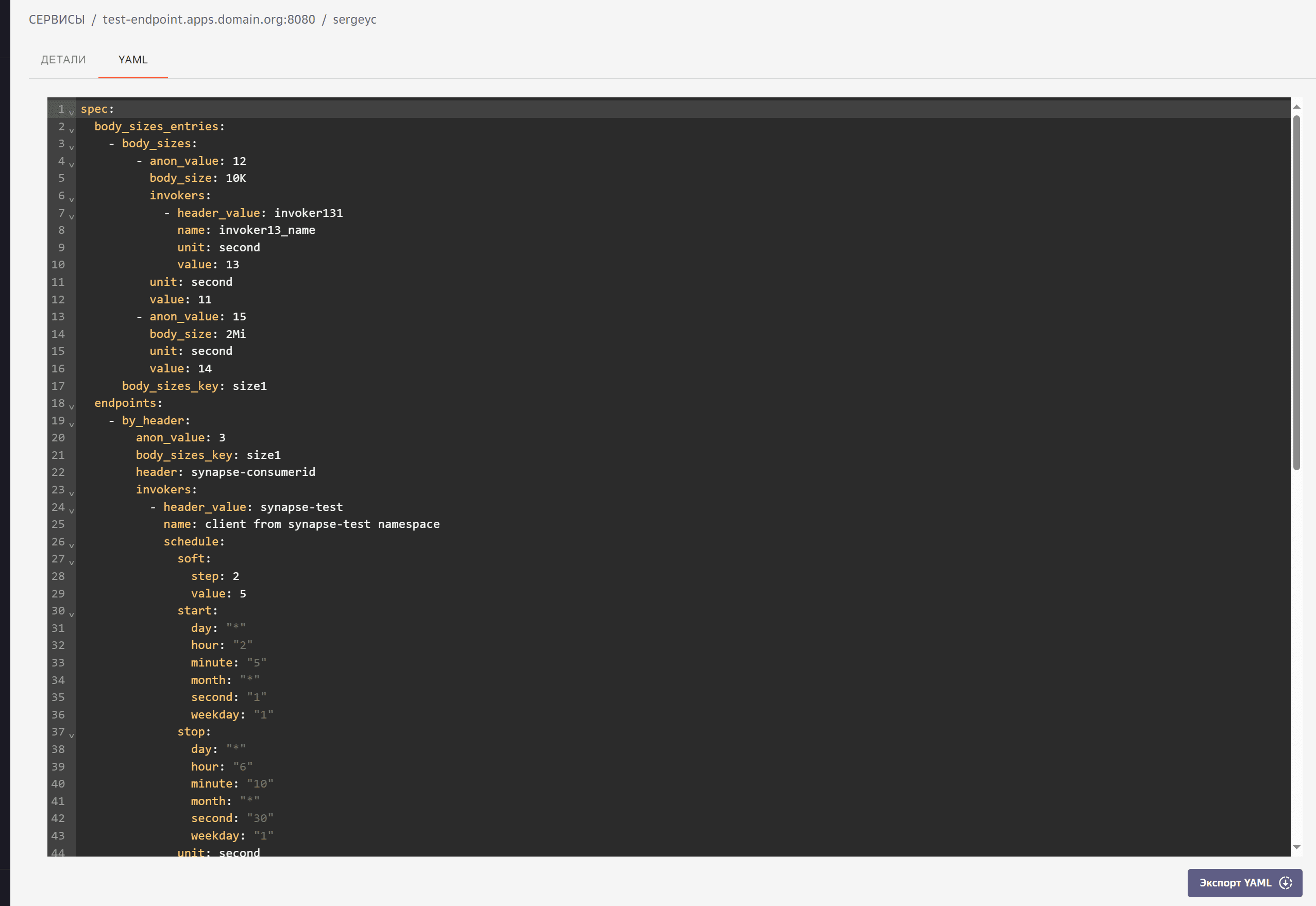1316x906 pixels.
Task: Click the vertical scrollbar thumb
Action: pos(1296,293)
